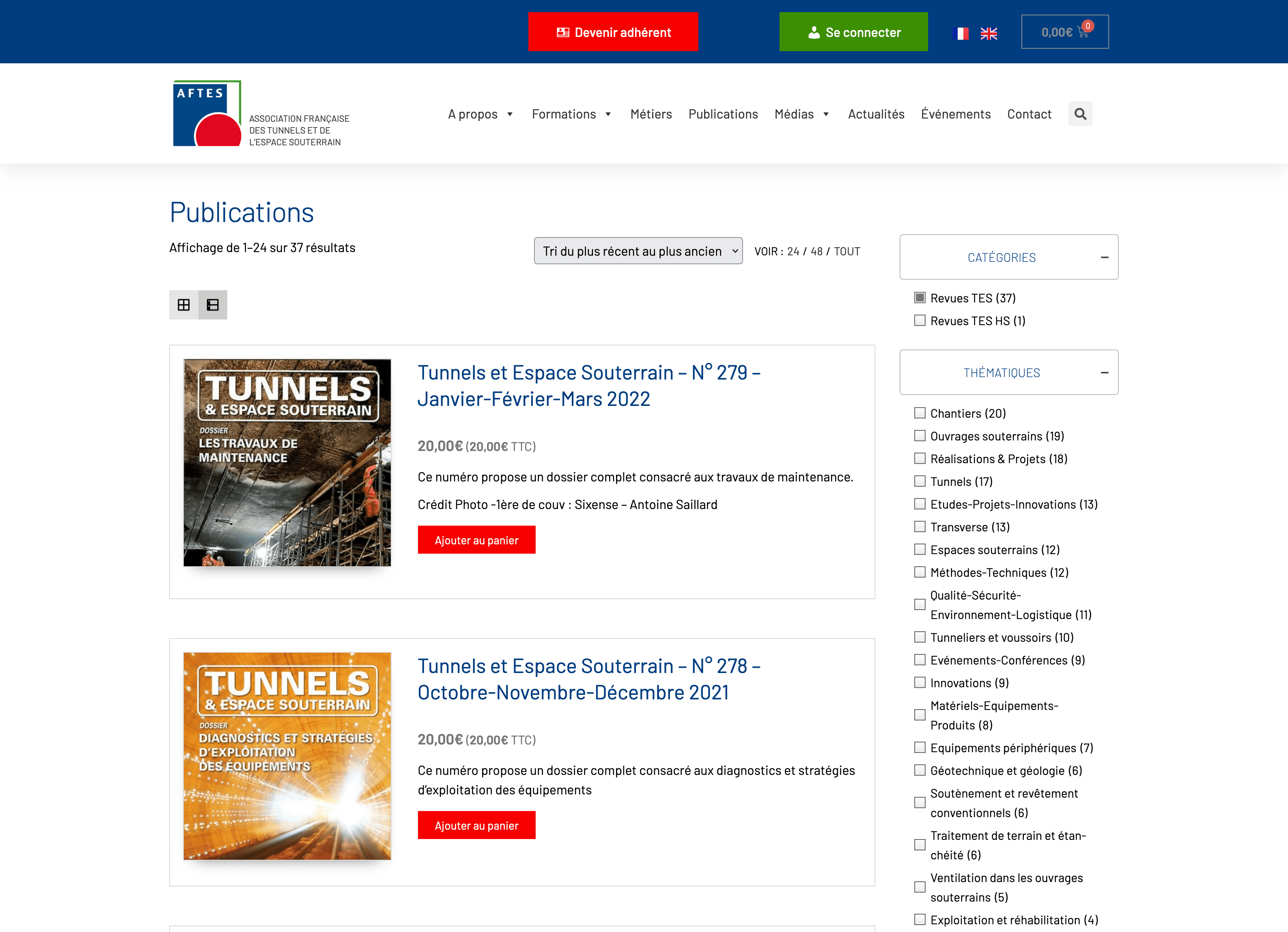Check Transverse filter

point(920,526)
